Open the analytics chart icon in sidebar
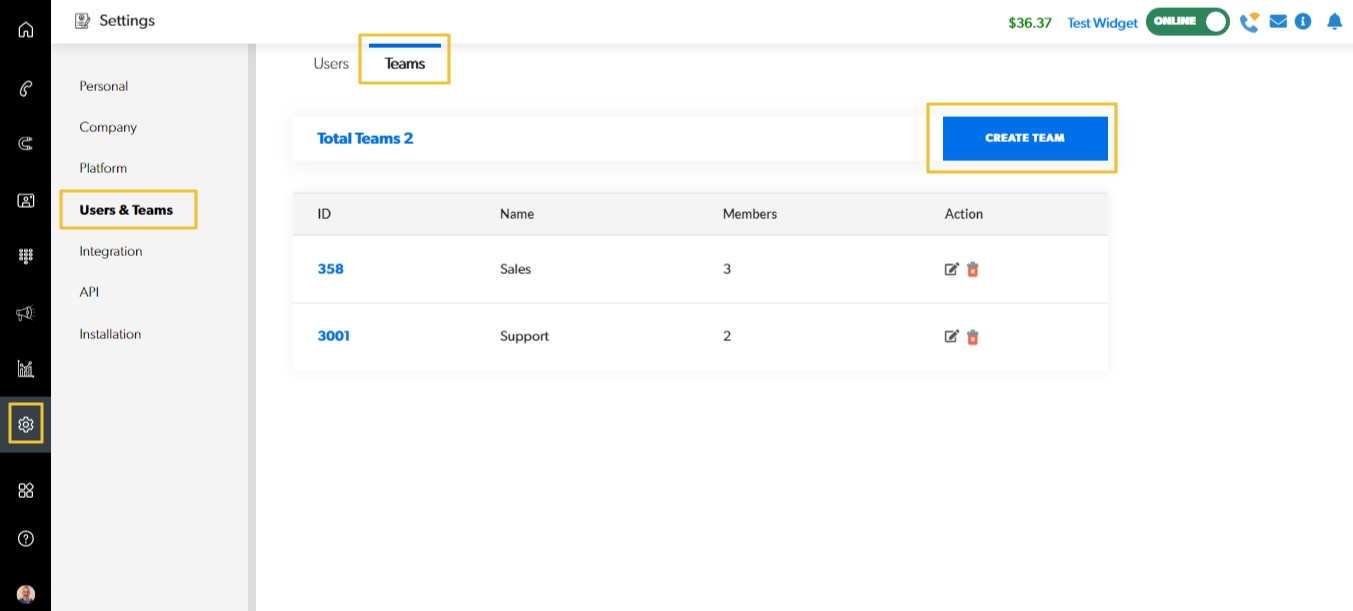This screenshot has height=611, width=1353. pyautogui.click(x=26, y=369)
